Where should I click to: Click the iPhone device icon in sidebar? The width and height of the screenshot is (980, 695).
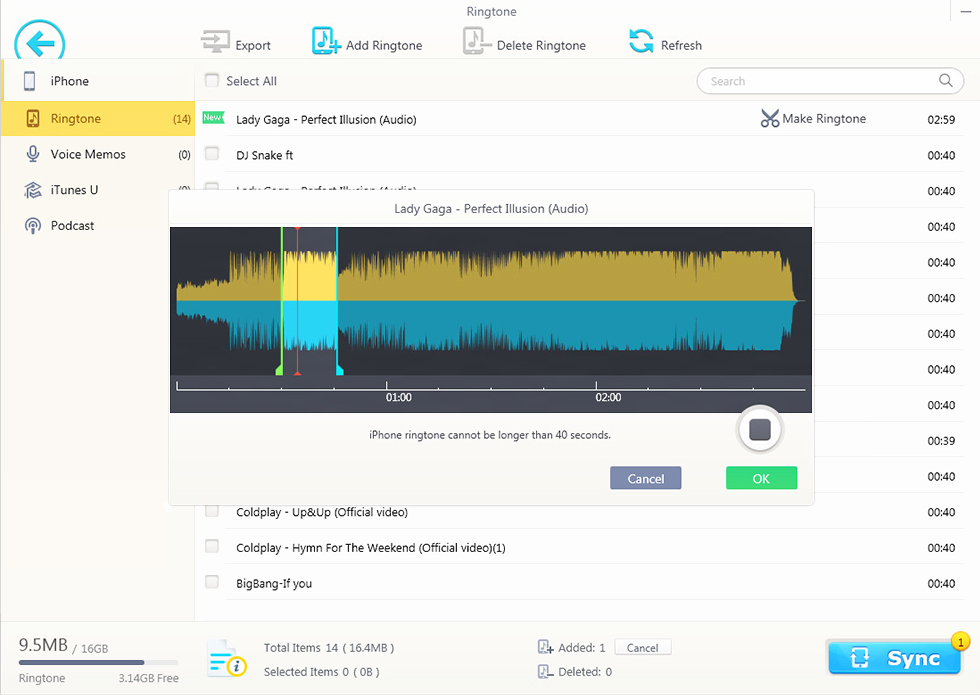click(29, 81)
